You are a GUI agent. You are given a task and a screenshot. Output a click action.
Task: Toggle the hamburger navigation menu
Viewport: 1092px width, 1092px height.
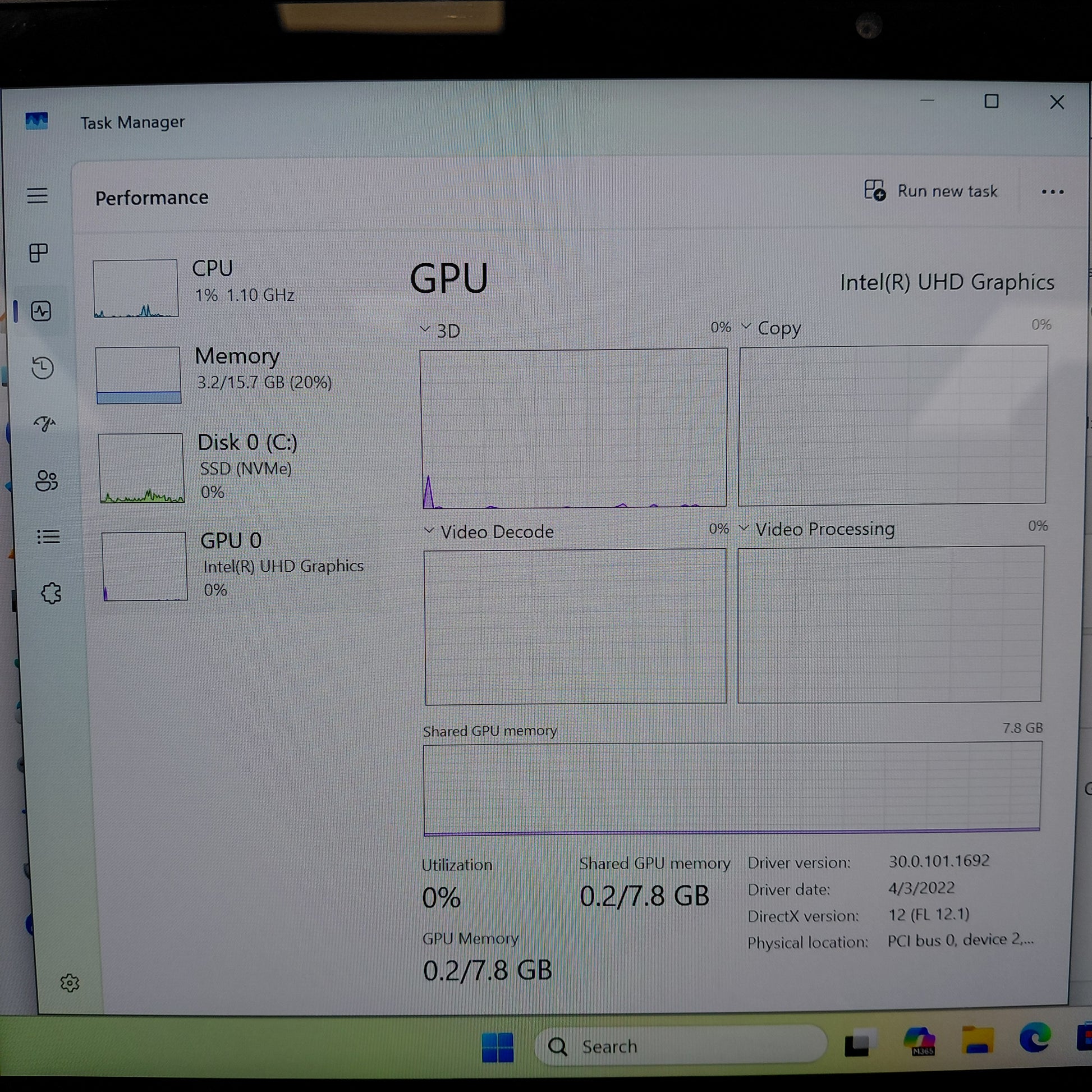(x=37, y=196)
